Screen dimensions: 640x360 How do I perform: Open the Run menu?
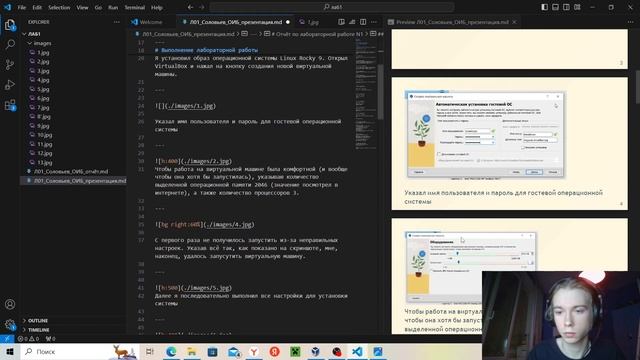(113, 7)
